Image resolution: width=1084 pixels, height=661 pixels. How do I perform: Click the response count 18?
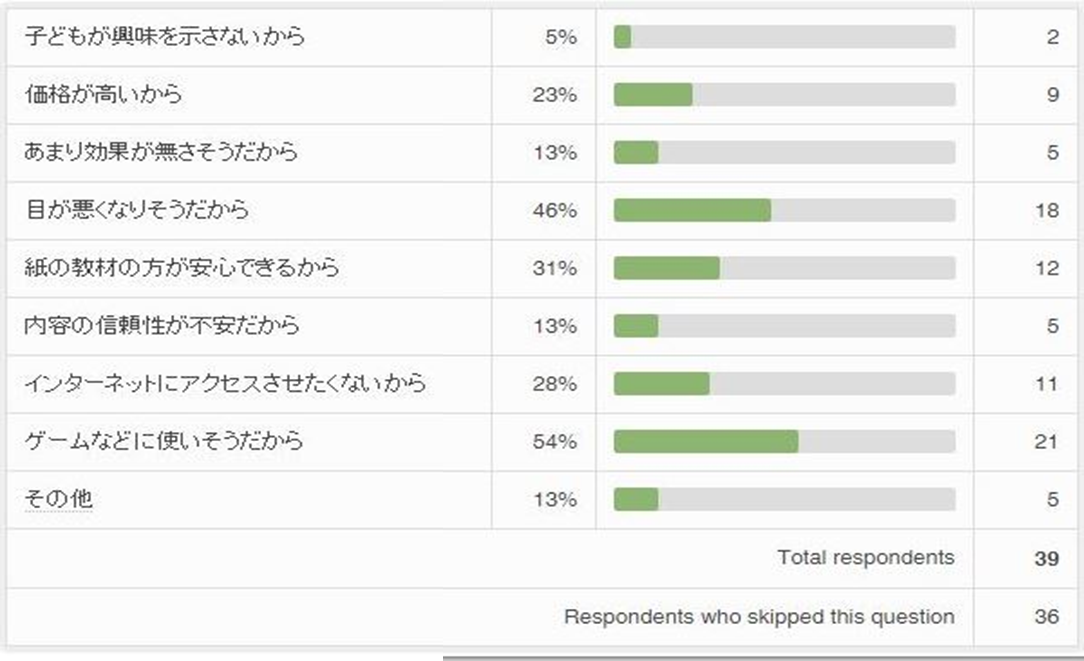pos(1046,210)
